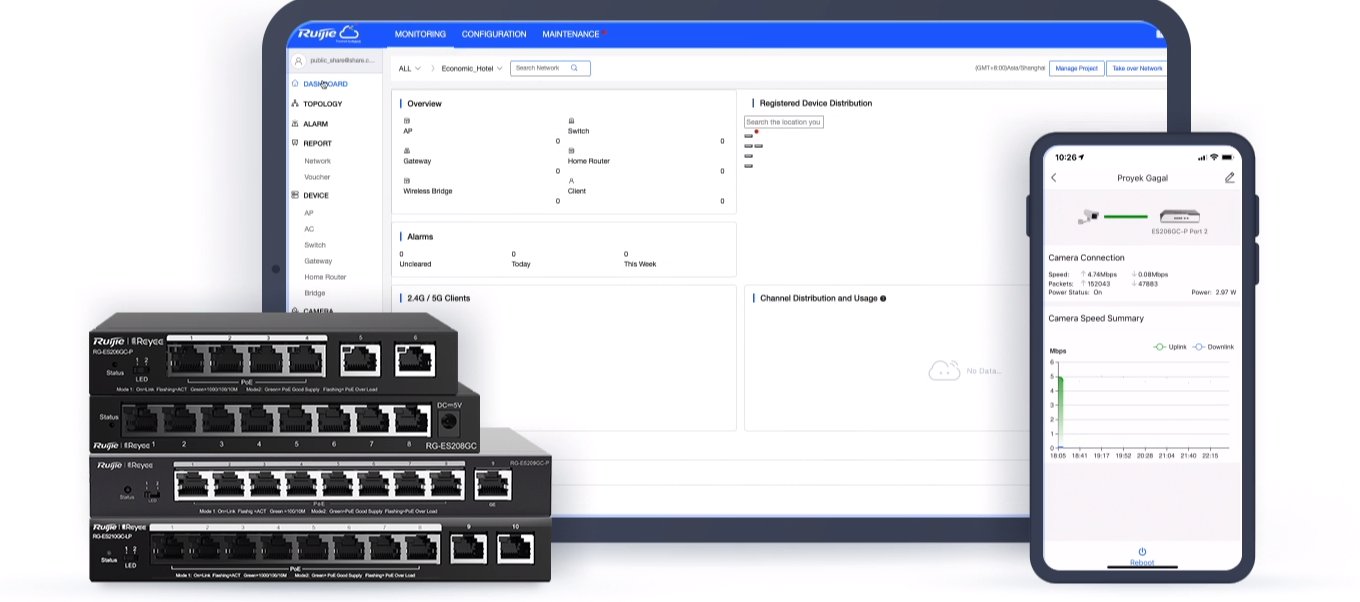
Task: Click the Ruijie cloud logo
Action: coord(327,34)
